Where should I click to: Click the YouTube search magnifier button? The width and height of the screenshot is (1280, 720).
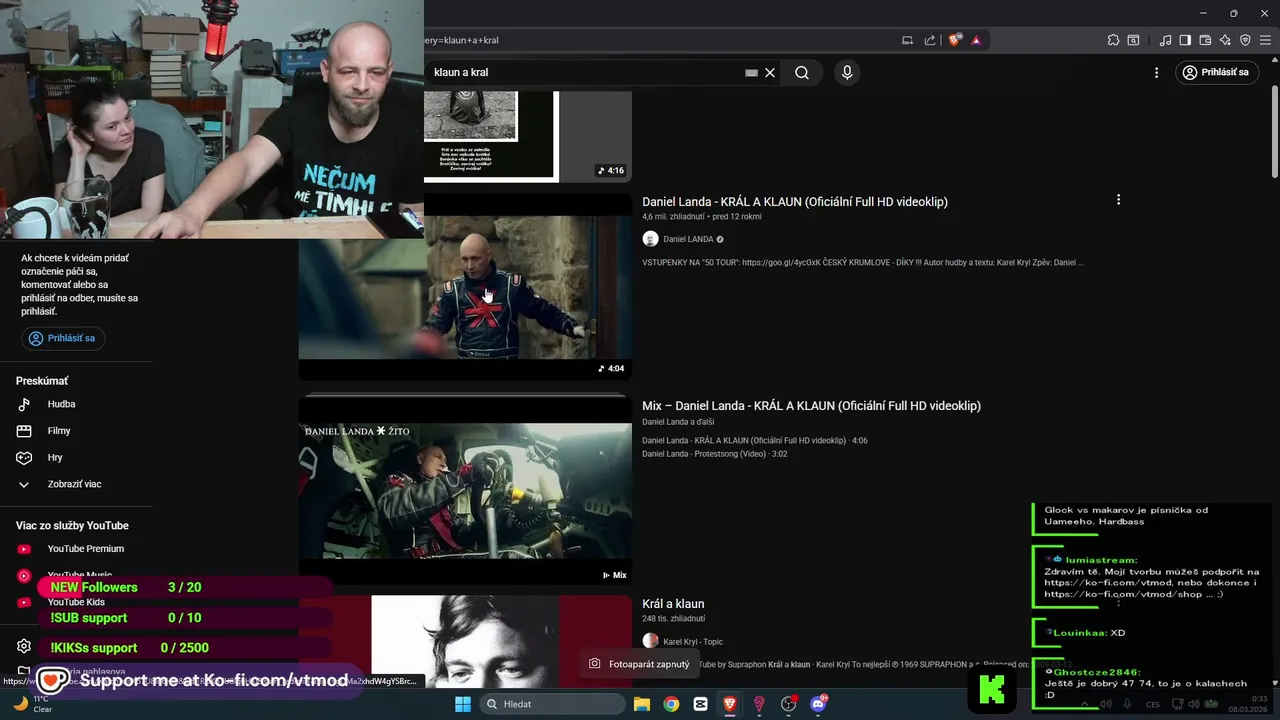pyautogui.click(x=802, y=72)
